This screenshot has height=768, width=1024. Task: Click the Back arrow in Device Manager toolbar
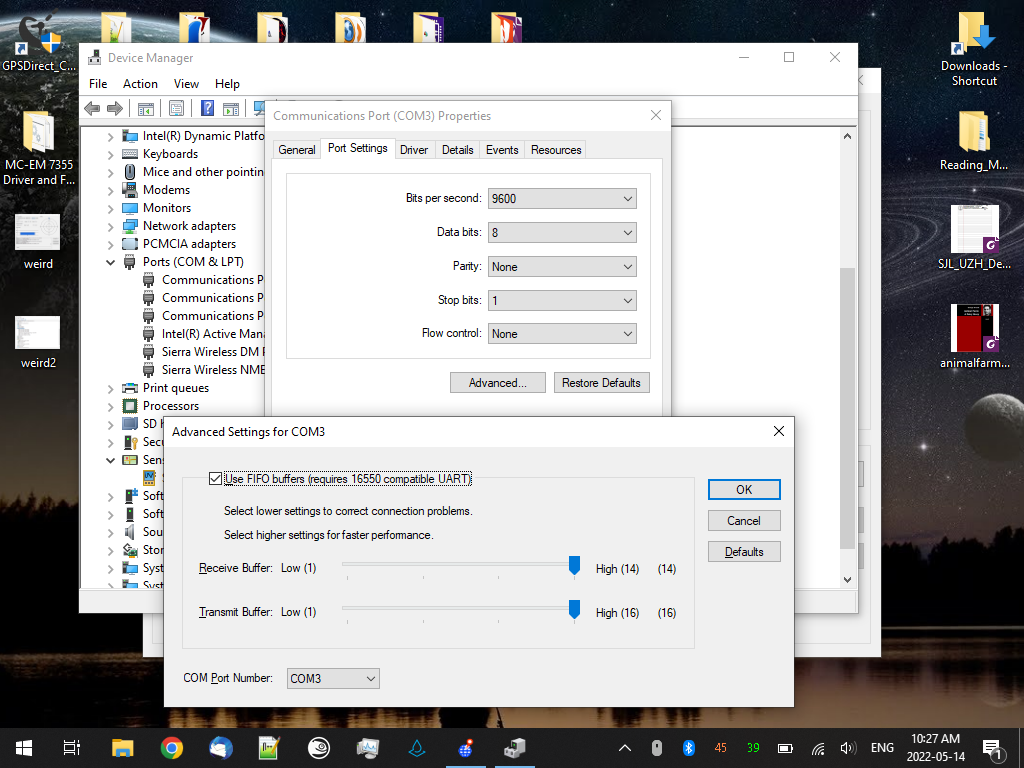tap(92, 108)
